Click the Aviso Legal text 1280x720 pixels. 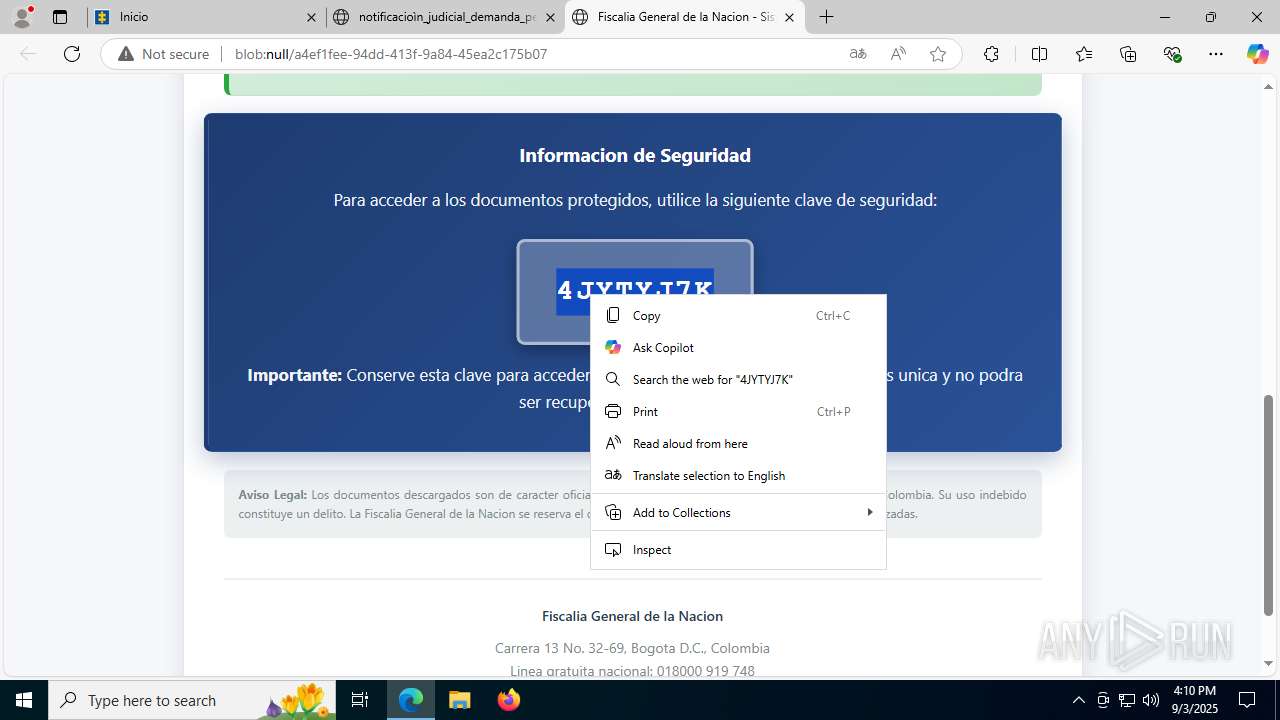coord(272,494)
